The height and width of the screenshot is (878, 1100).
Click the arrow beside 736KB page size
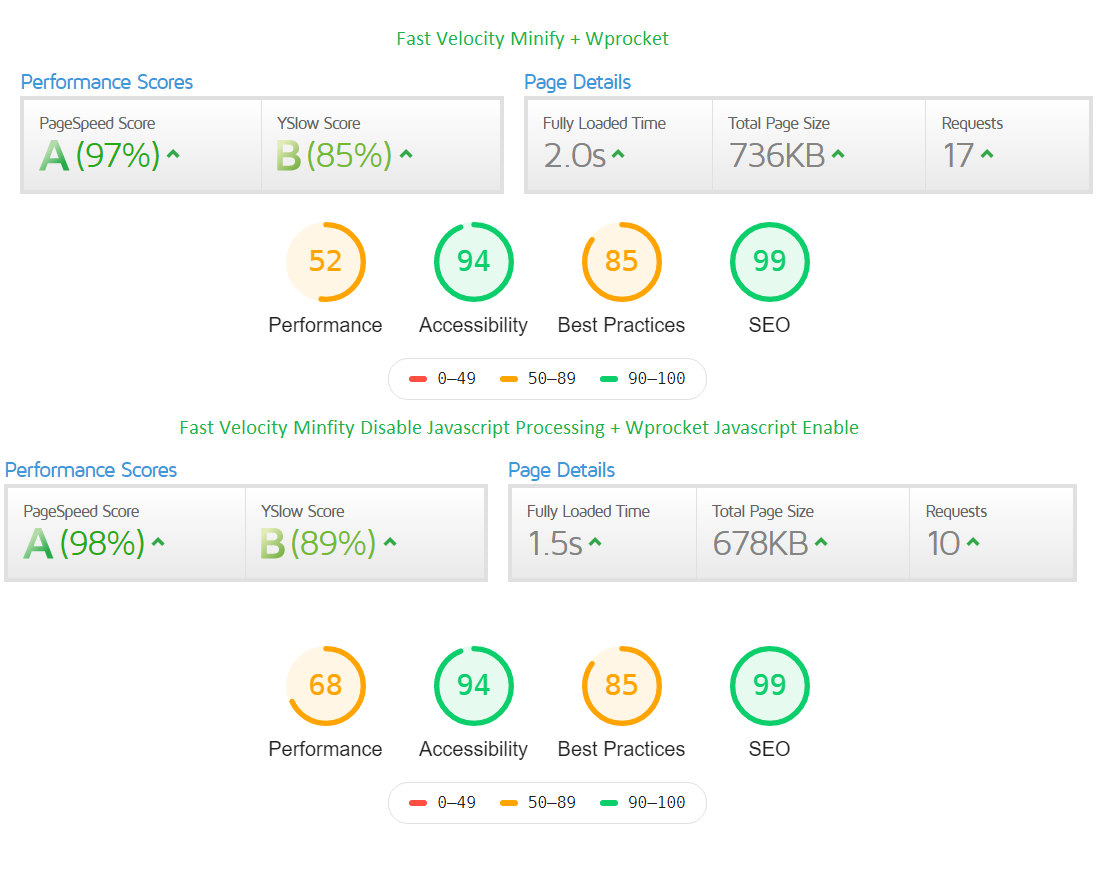pos(838,154)
